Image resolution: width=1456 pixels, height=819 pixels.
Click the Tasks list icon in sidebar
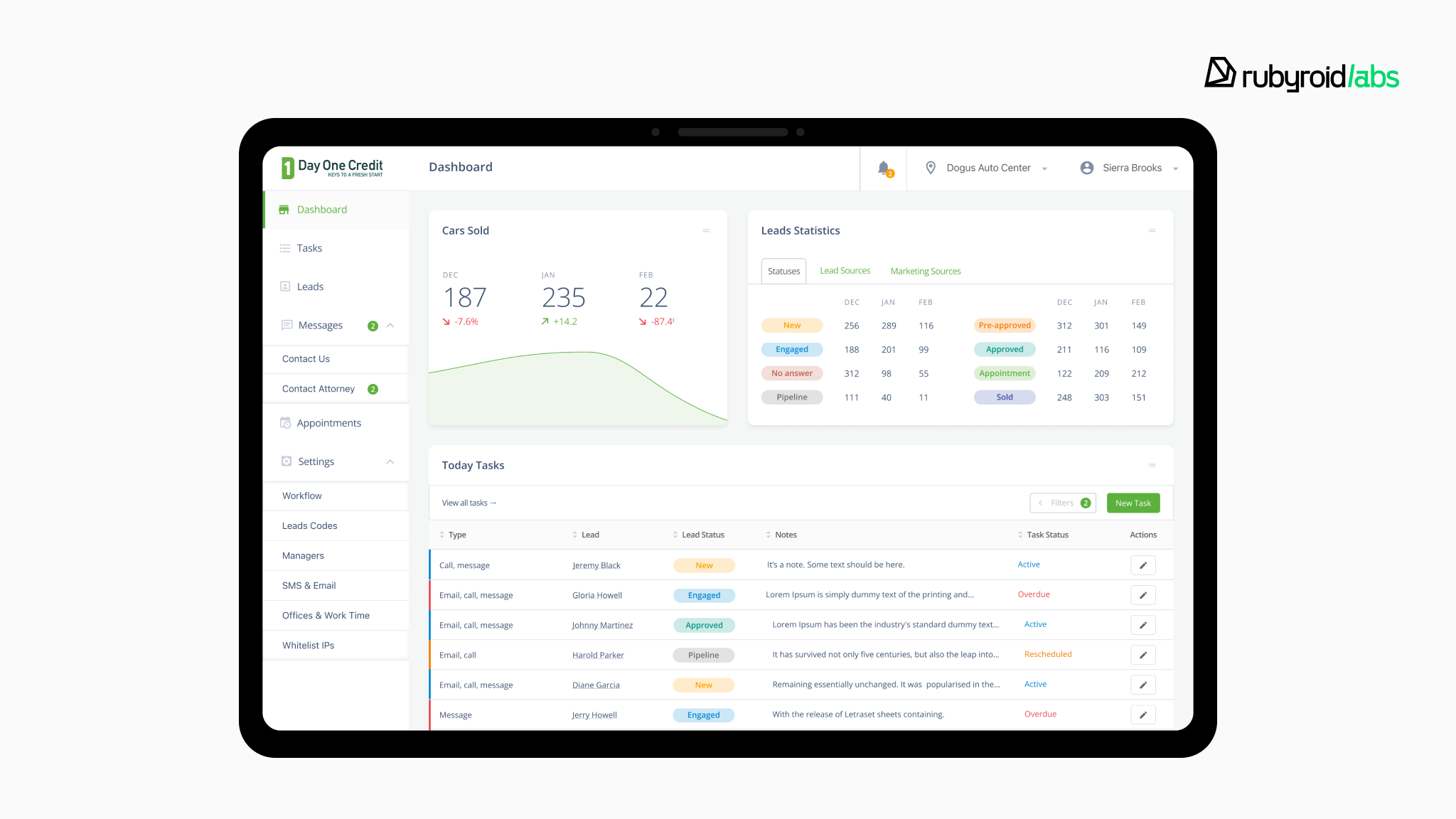[285, 248]
